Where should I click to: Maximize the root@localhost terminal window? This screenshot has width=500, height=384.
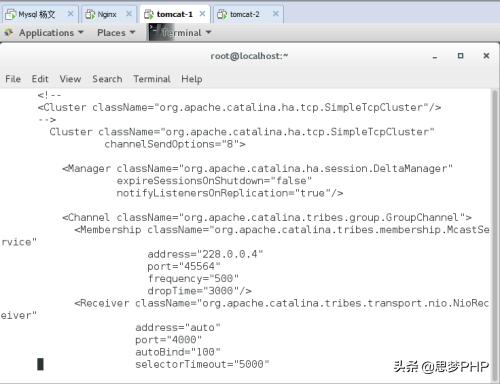460,56
